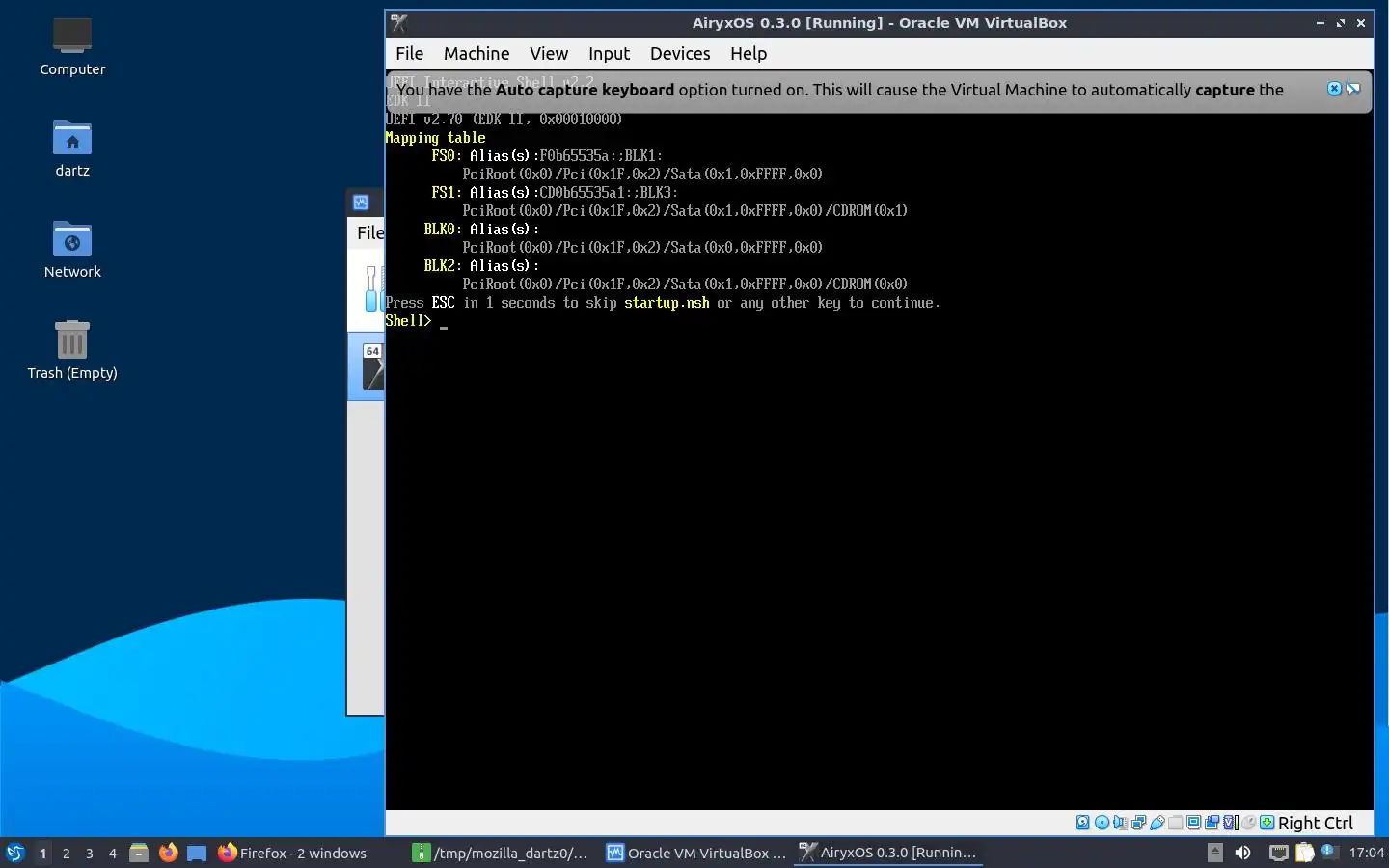Click the BLK0: alias line

coord(481,230)
